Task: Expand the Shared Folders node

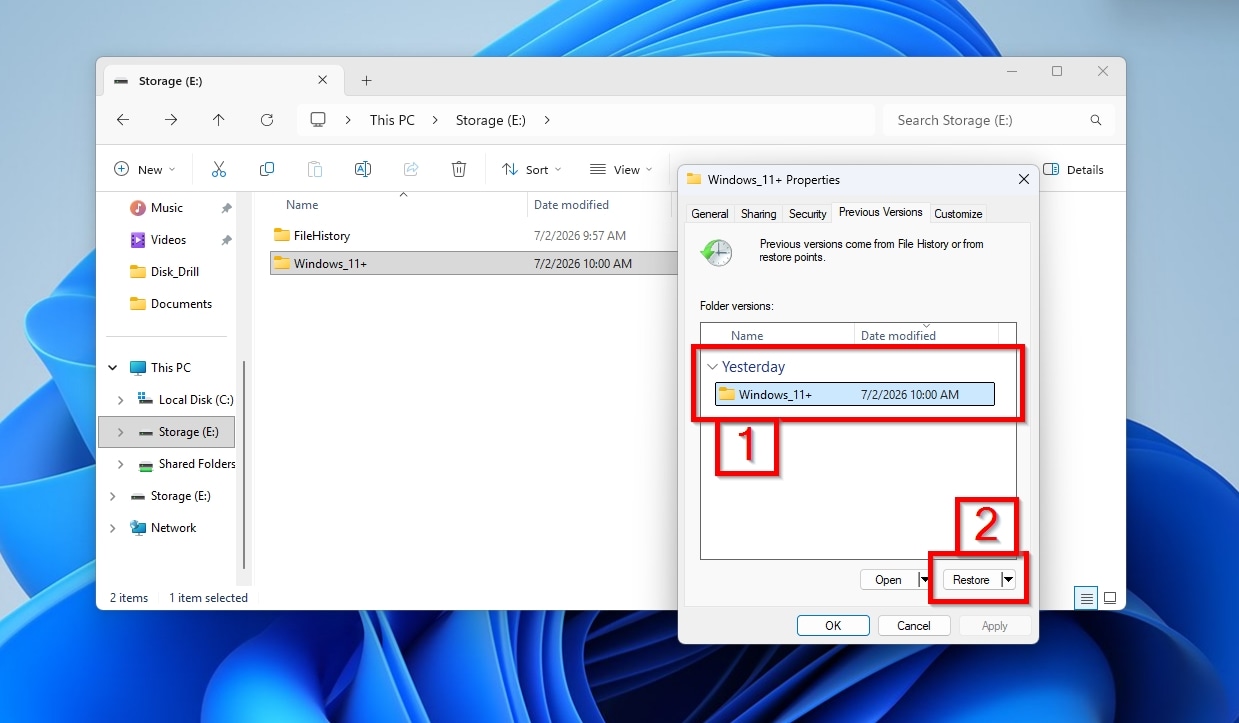Action: [x=121, y=464]
